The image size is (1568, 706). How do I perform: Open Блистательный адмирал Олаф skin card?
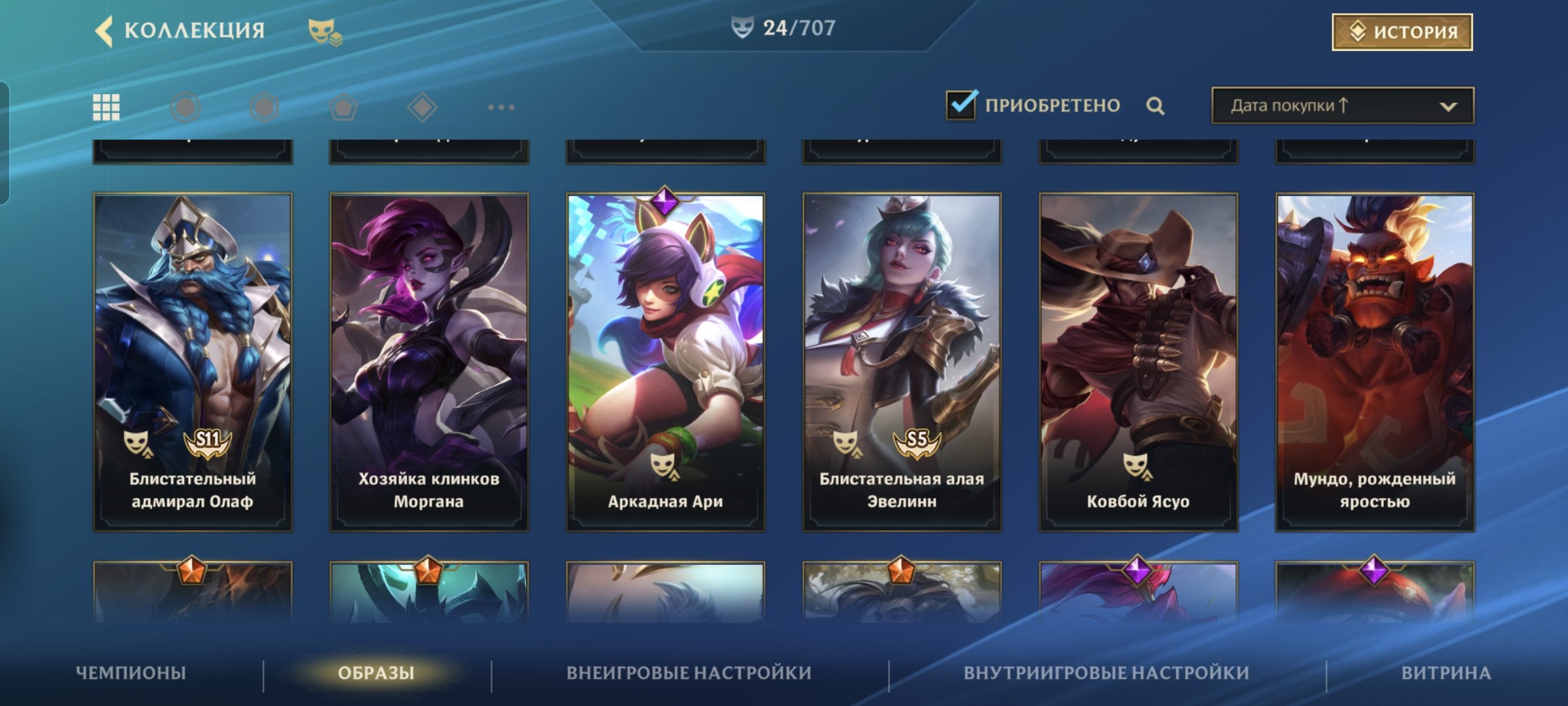[x=193, y=361]
